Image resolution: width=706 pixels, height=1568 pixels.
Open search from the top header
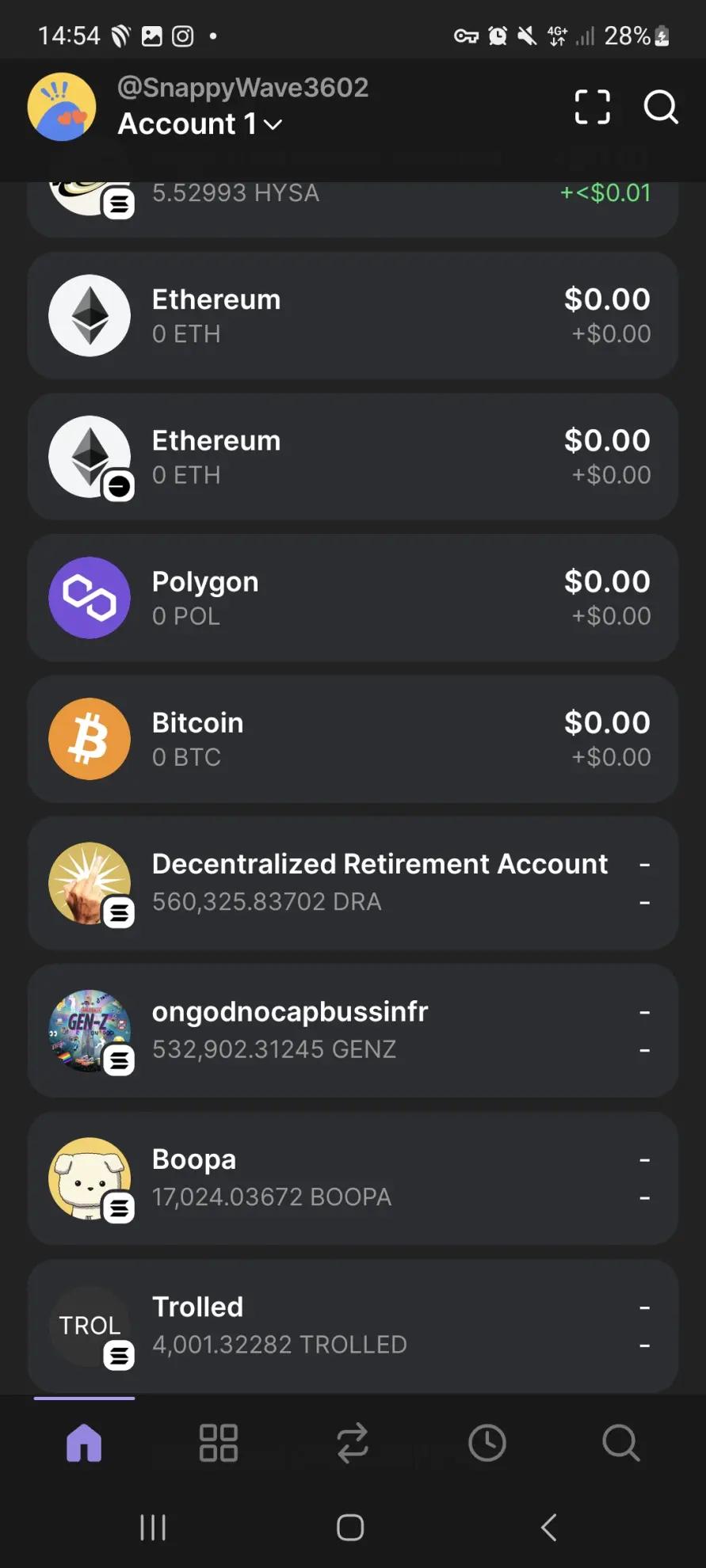[x=660, y=107]
